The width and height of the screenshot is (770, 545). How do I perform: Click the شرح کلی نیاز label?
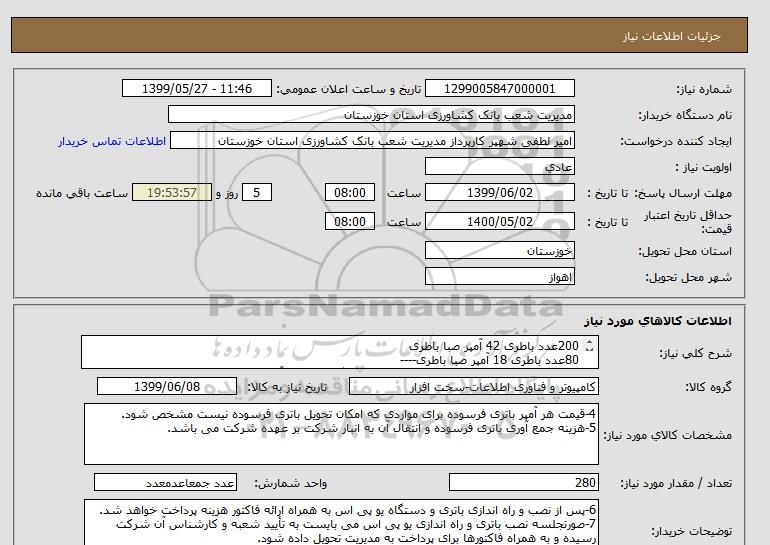695,353
